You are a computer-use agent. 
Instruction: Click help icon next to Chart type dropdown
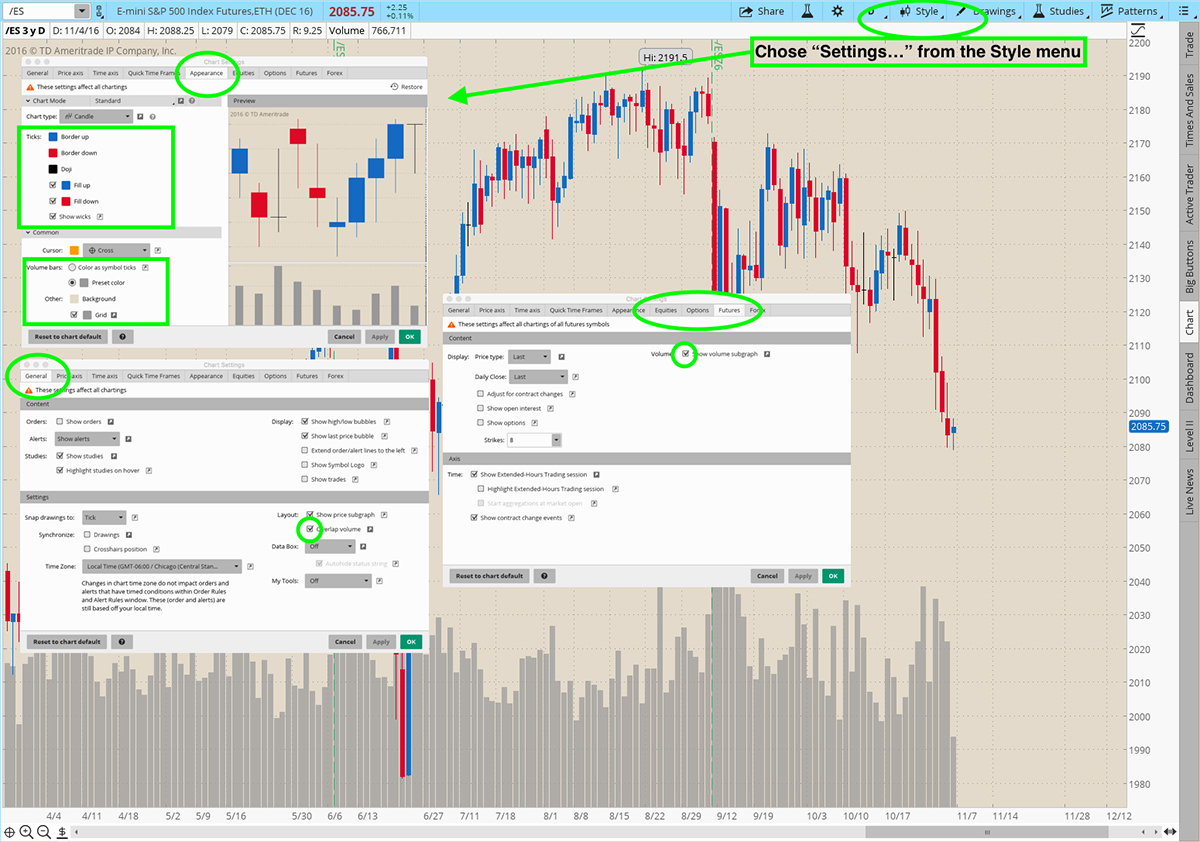153,117
